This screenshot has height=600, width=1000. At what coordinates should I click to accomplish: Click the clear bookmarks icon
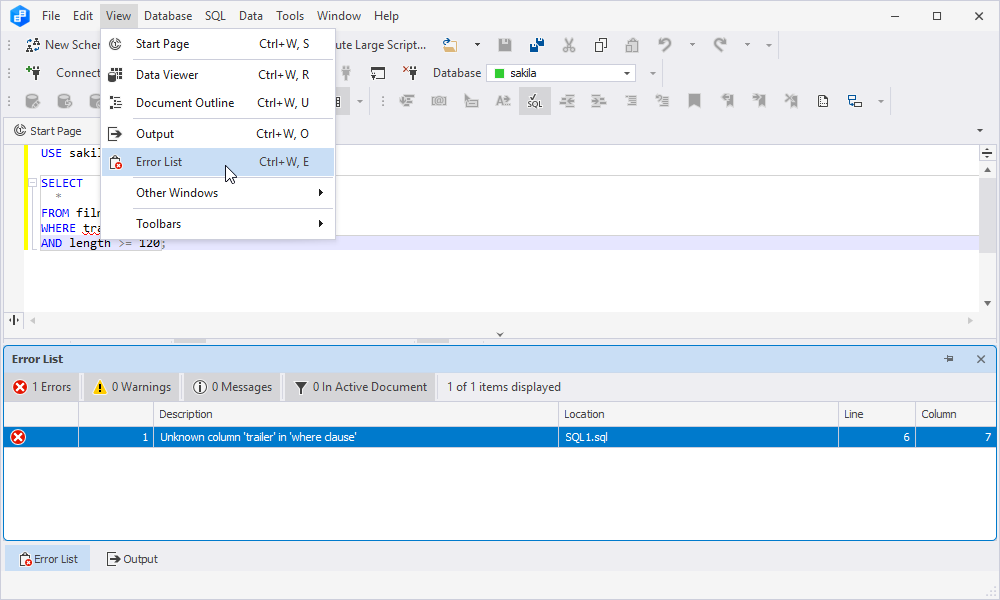(791, 101)
